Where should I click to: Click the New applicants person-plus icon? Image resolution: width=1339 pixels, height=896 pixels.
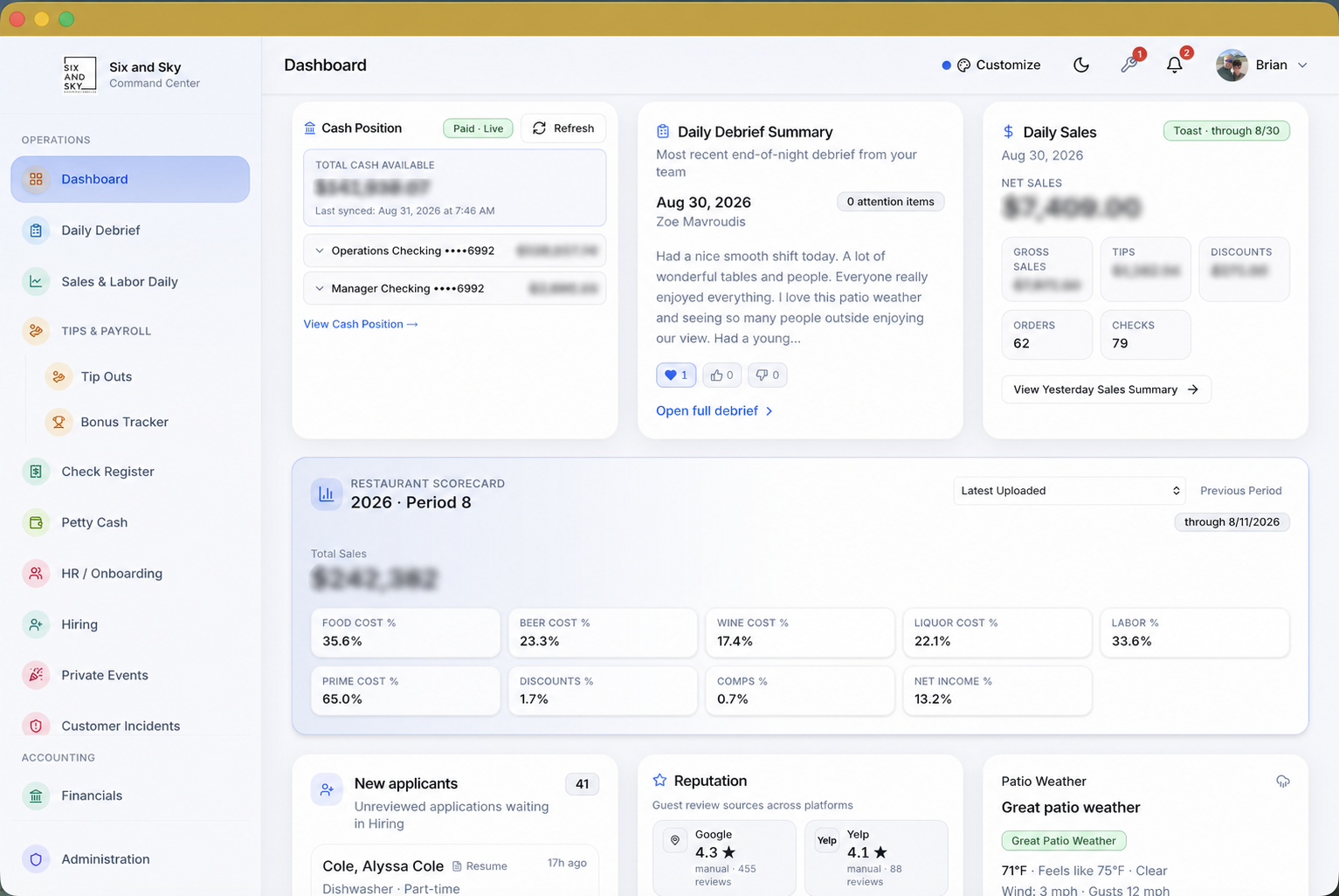click(x=327, y=789)
